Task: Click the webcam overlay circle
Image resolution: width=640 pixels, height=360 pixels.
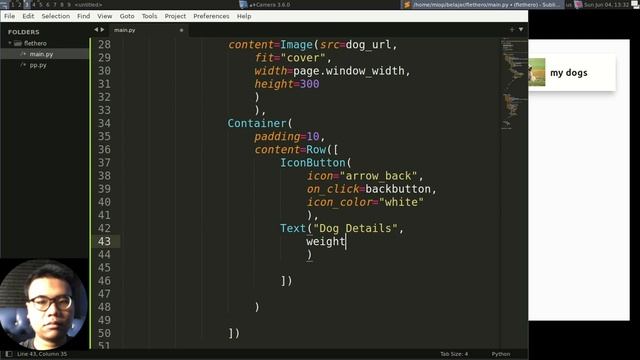Action: tap(44, 304)
